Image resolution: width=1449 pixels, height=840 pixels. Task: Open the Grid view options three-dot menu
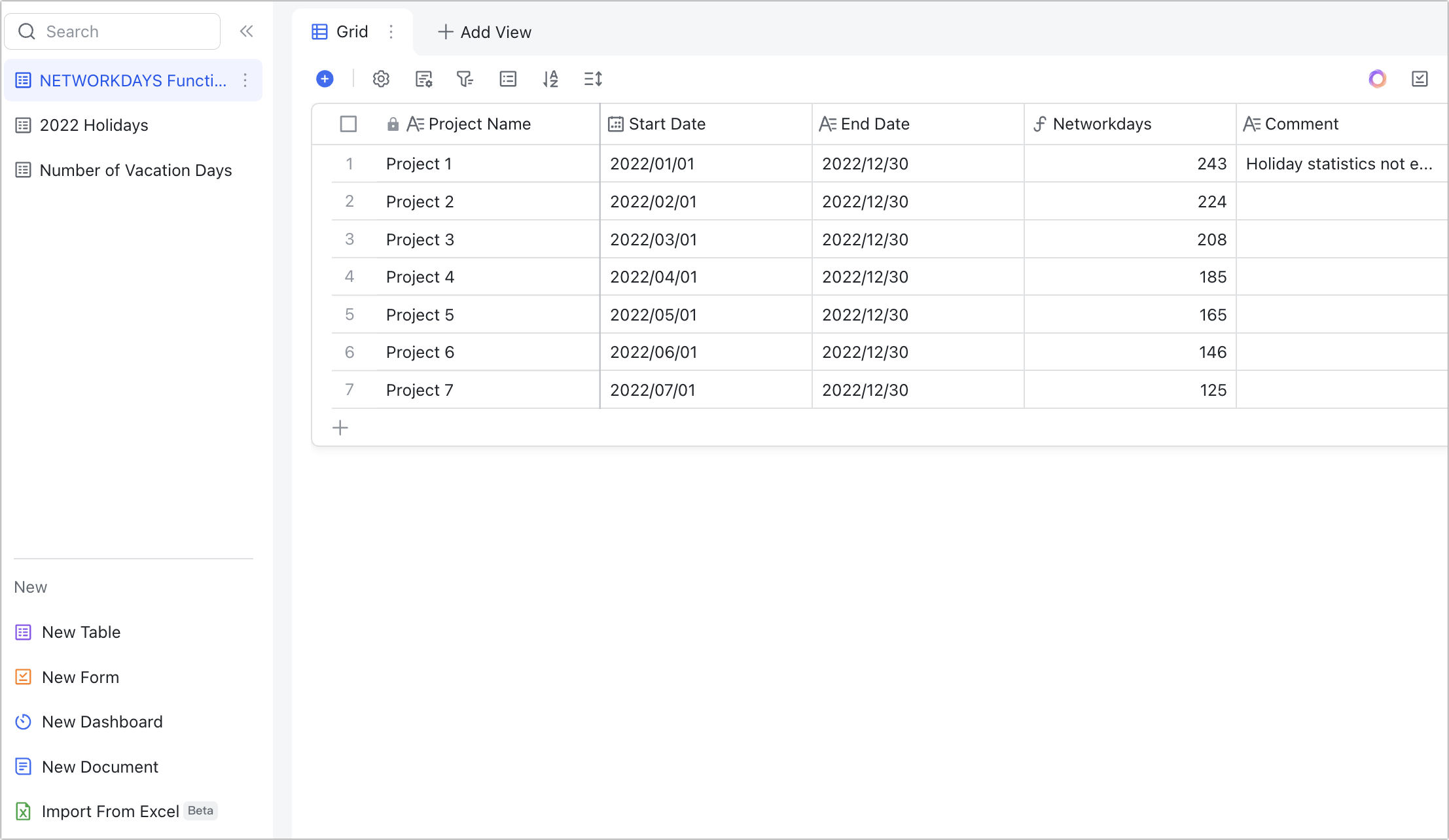391,31
